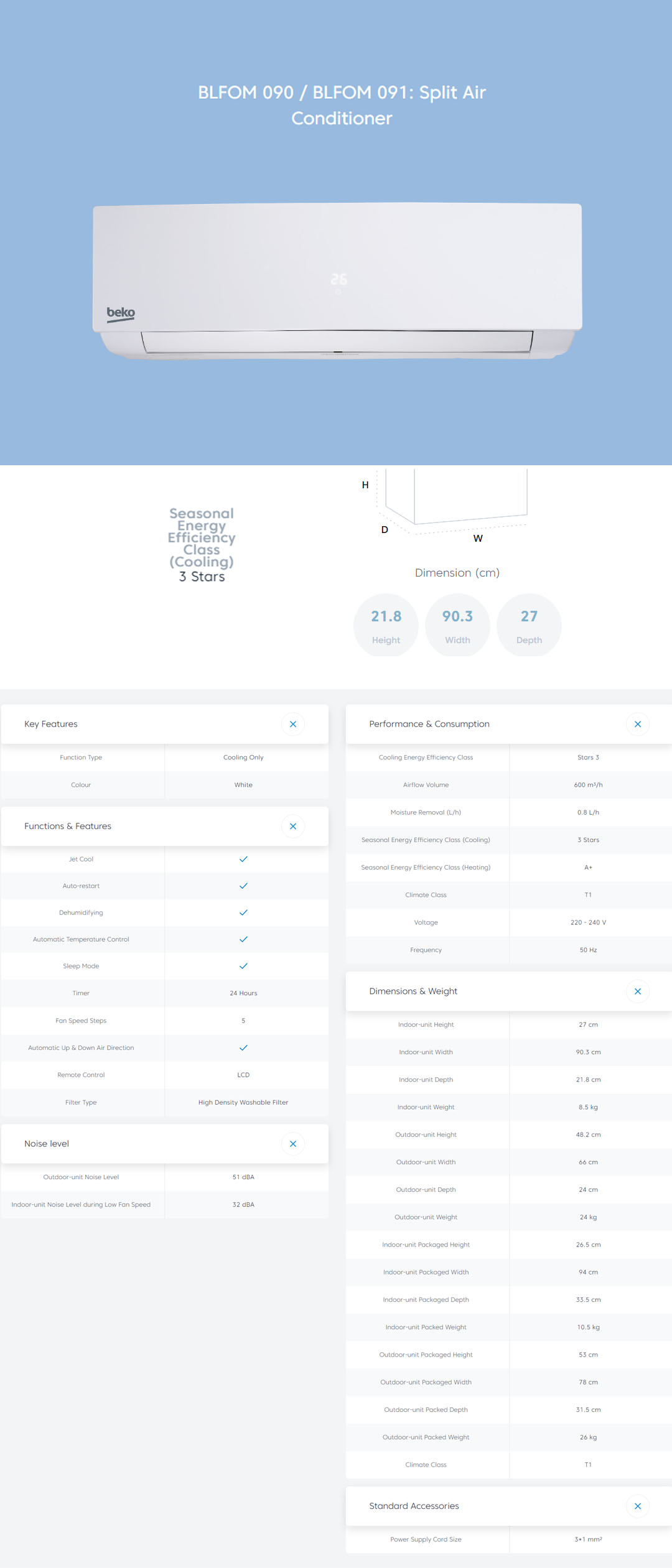This screenshot has width=672, height=1568.
Task: Collapse the Key Features section with its X icon
Action: [292, 724]
